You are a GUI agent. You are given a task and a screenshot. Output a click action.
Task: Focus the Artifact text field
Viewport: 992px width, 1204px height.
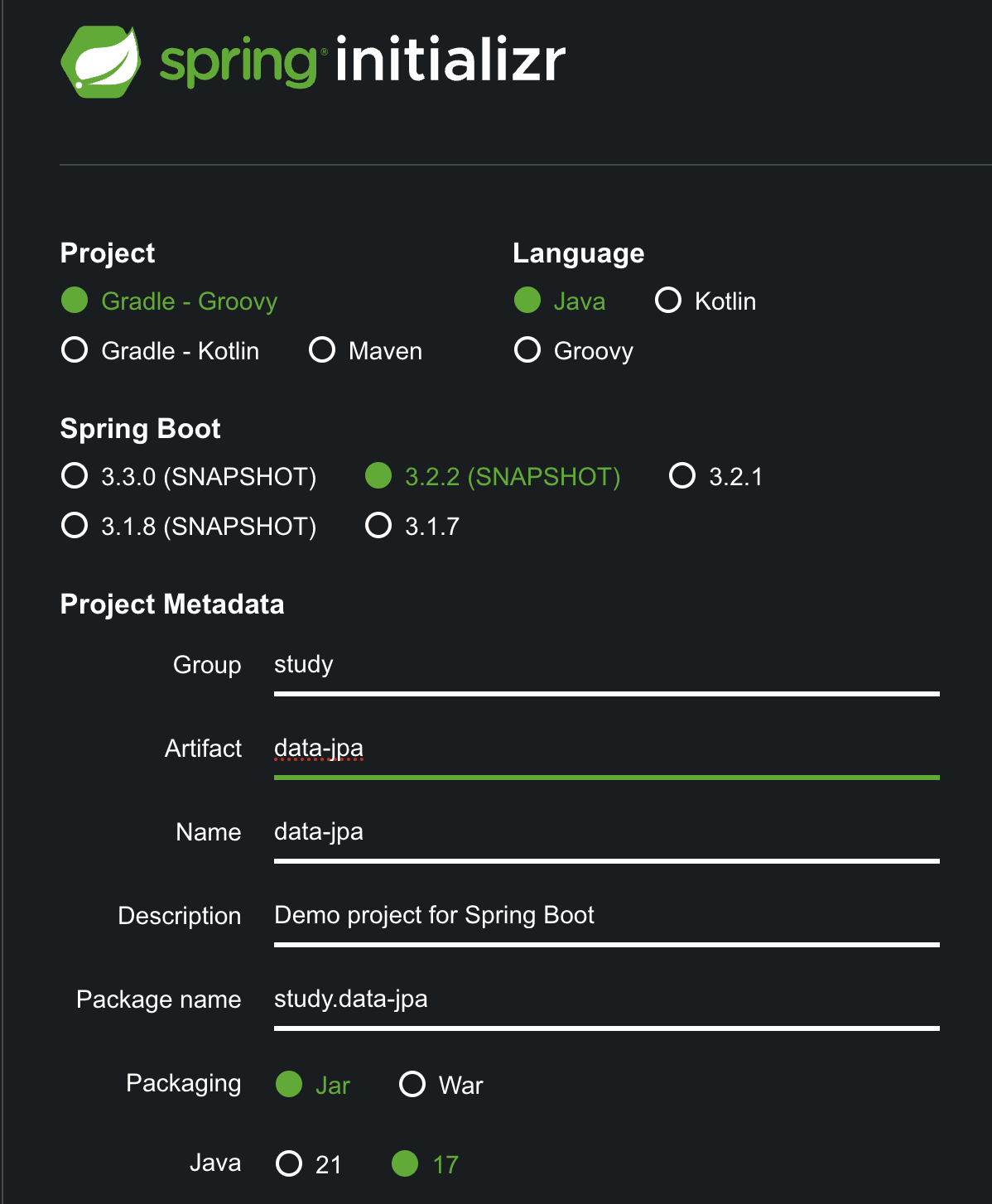(x=606, y=749)
